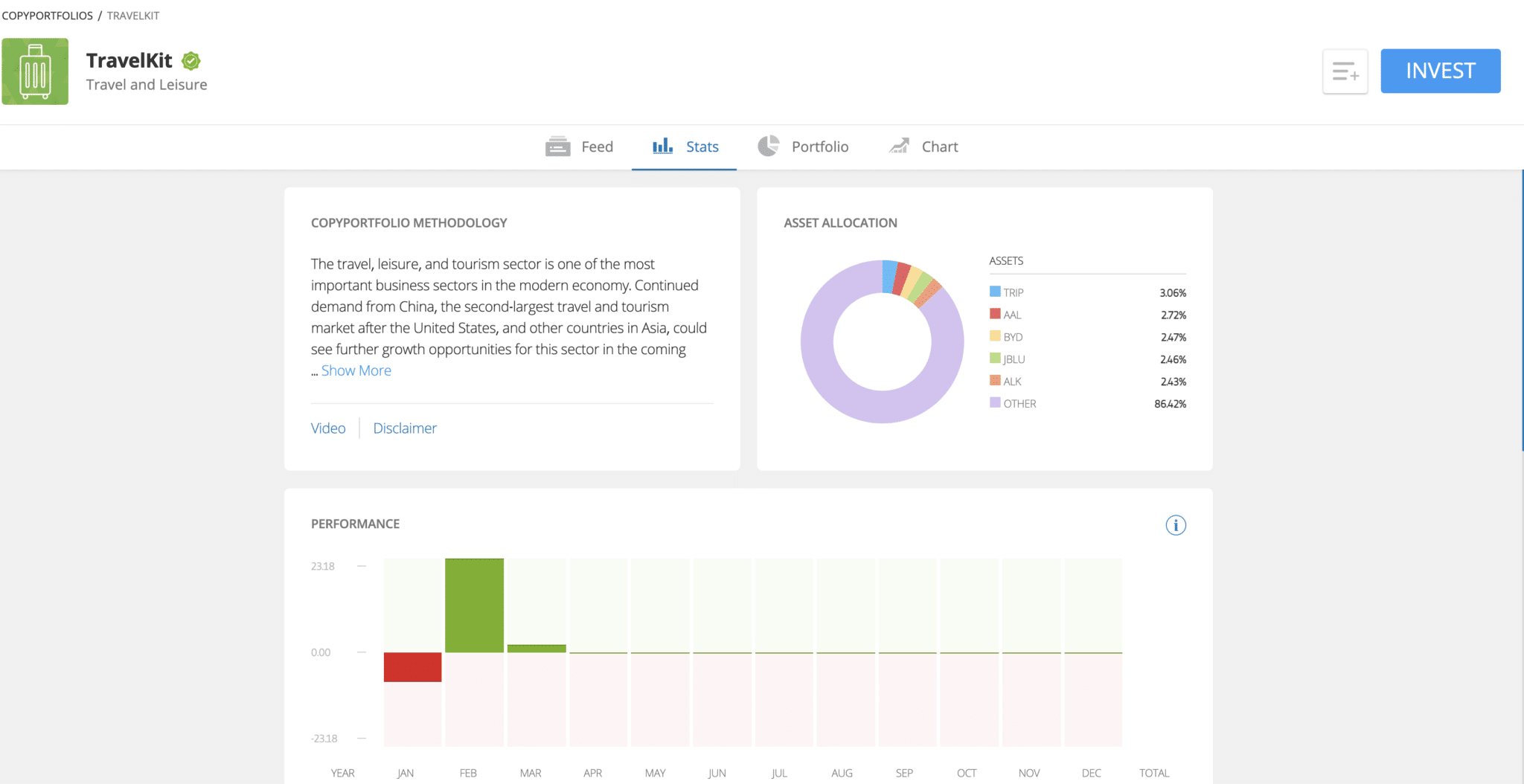Click the 3.06% allocation value
The height and width of the screenshot is (784, 1524).
pyautogui.click(x=1173, y=293)
